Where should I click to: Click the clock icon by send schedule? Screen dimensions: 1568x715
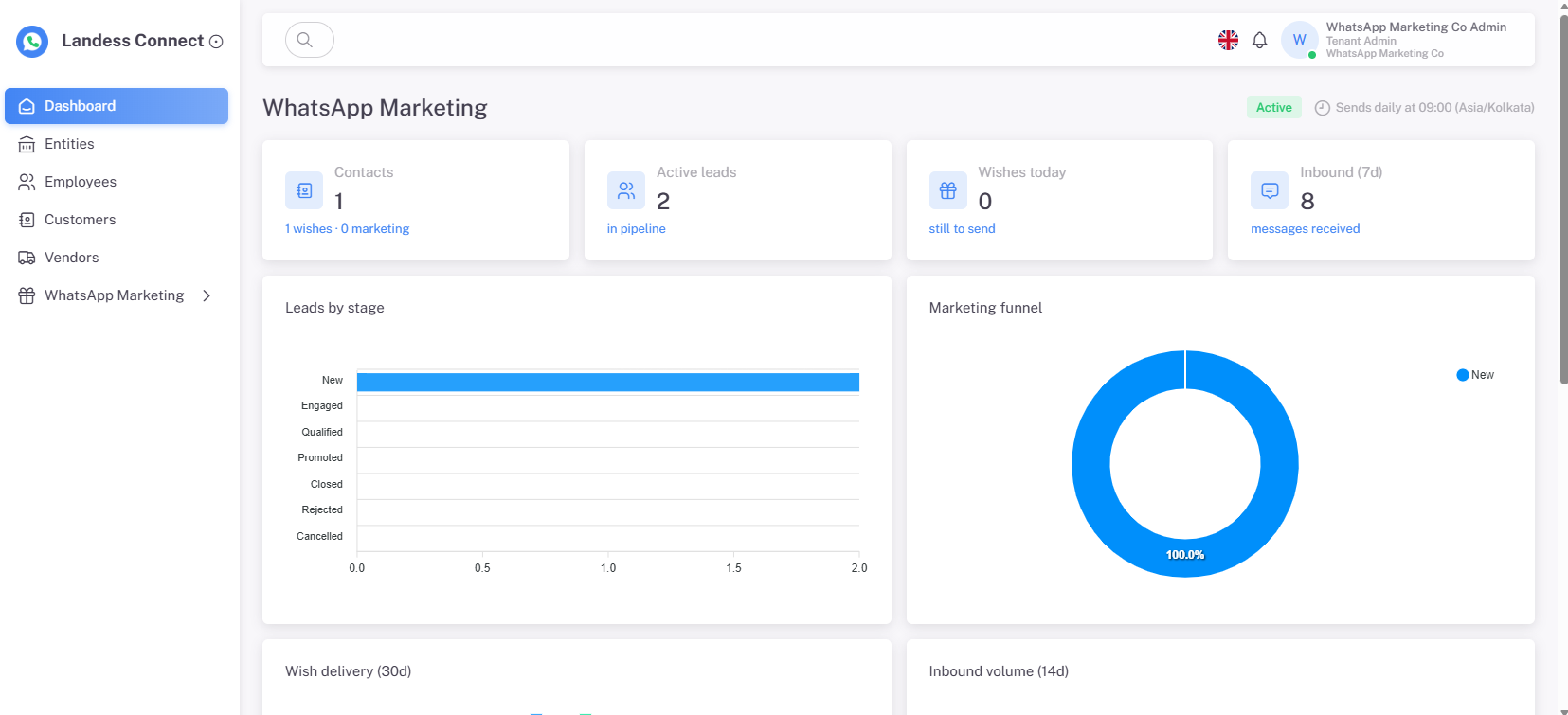pos(1323,108)
